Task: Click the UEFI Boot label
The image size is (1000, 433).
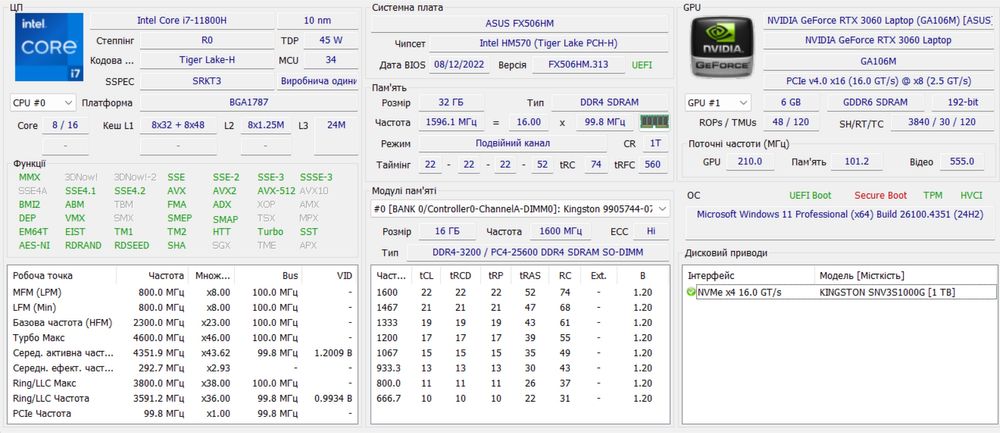Action: click(x=810, y=196)
